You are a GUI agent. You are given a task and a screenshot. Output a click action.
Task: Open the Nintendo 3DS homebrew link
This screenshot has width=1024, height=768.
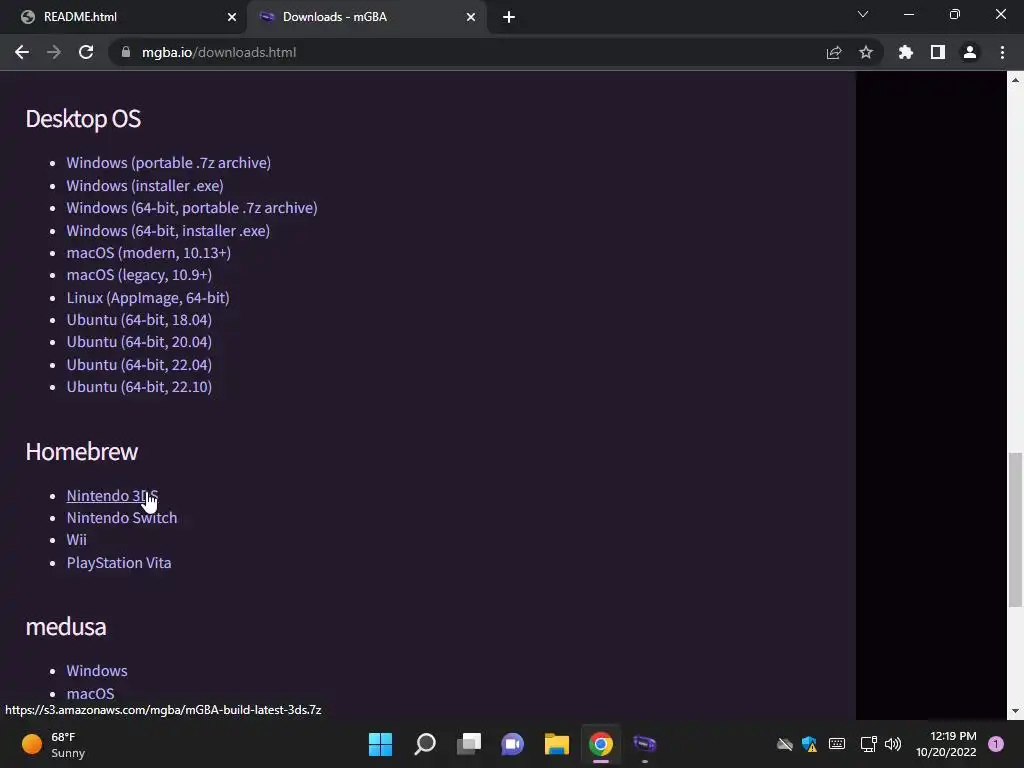(x=112, y=496)
